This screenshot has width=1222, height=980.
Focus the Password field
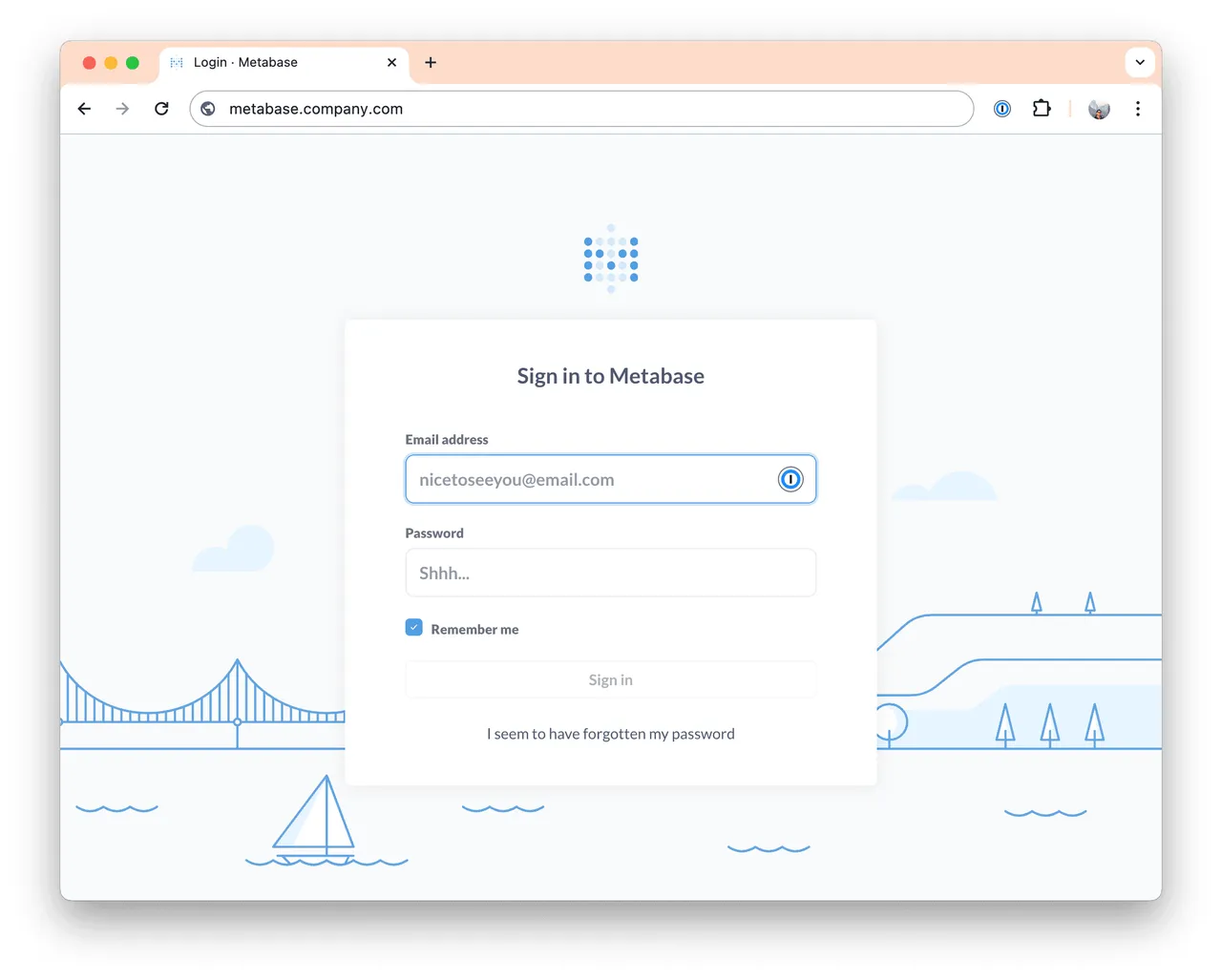click(x=611, y=573)
